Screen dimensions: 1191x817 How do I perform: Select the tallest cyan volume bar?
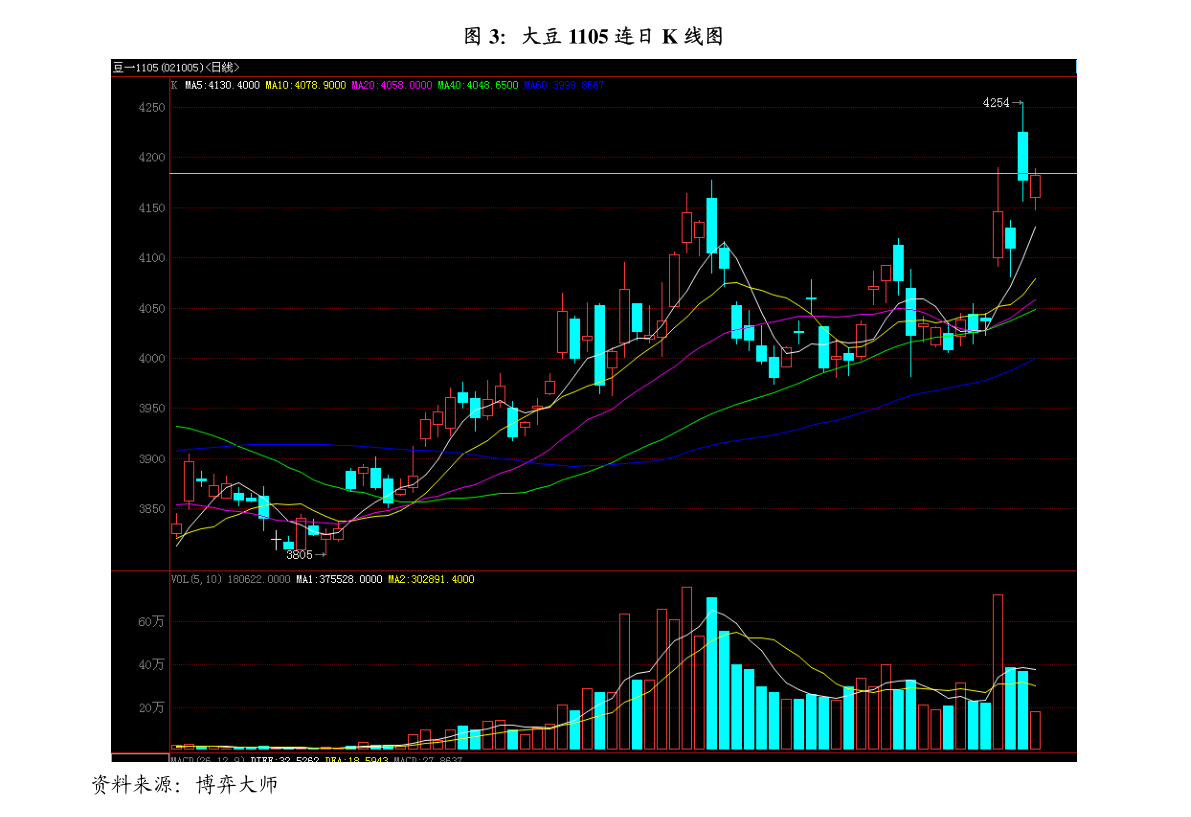[711, 673]
